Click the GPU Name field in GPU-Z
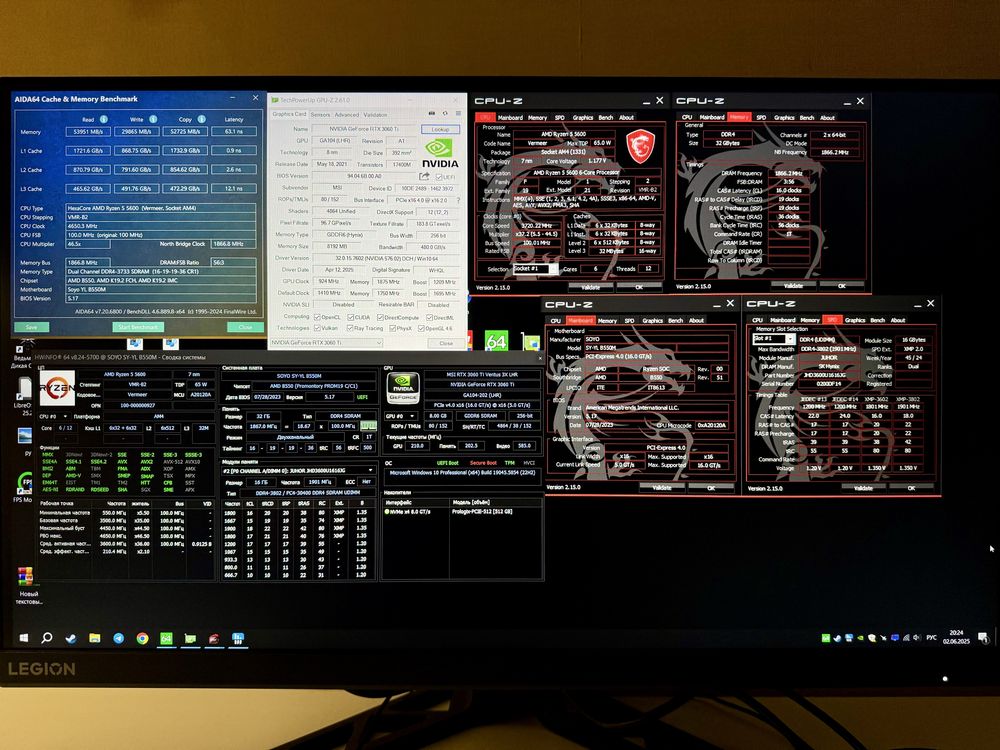Image resolution: width=1000 pixels, height=750 pixels. (364, 129)
